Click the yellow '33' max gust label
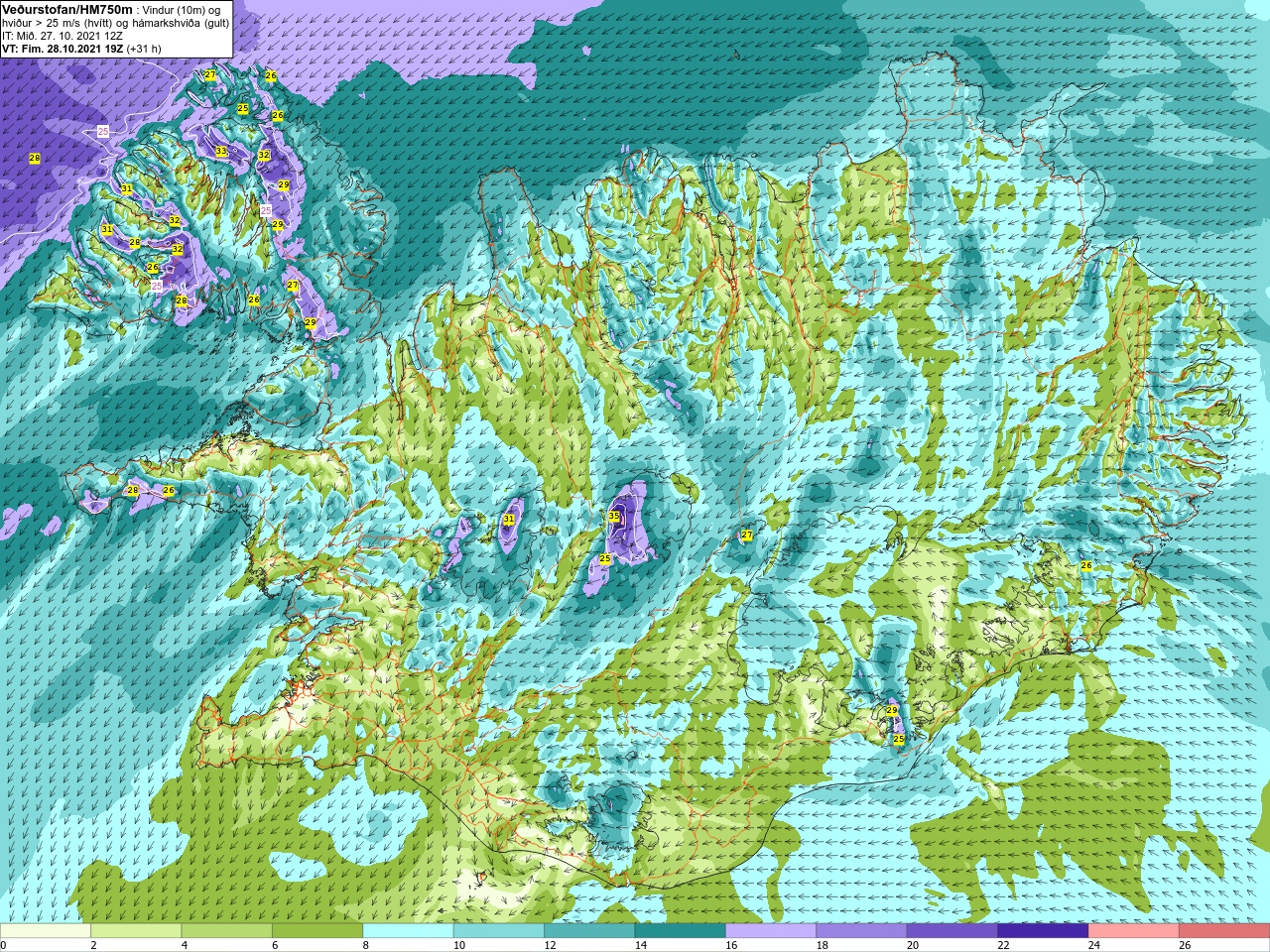Screen dimensions: 1270x952 221,151
